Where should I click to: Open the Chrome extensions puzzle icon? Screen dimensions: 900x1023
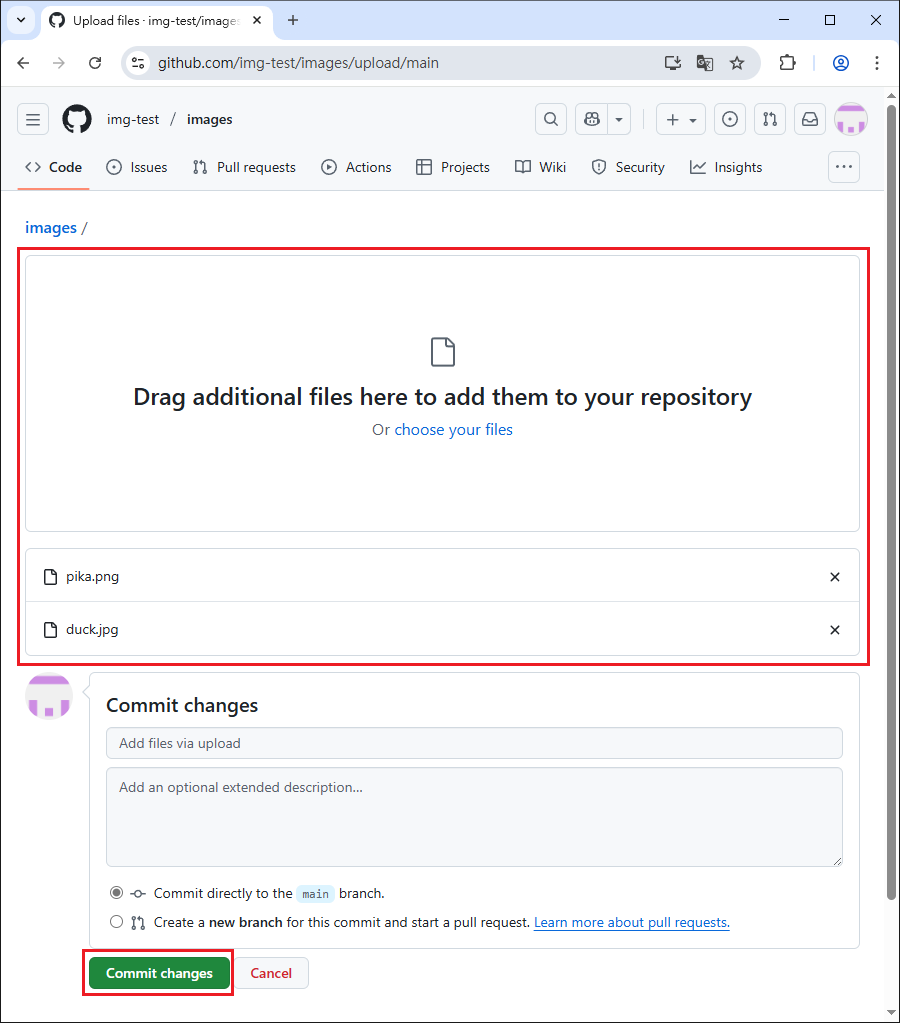[787, 62]
